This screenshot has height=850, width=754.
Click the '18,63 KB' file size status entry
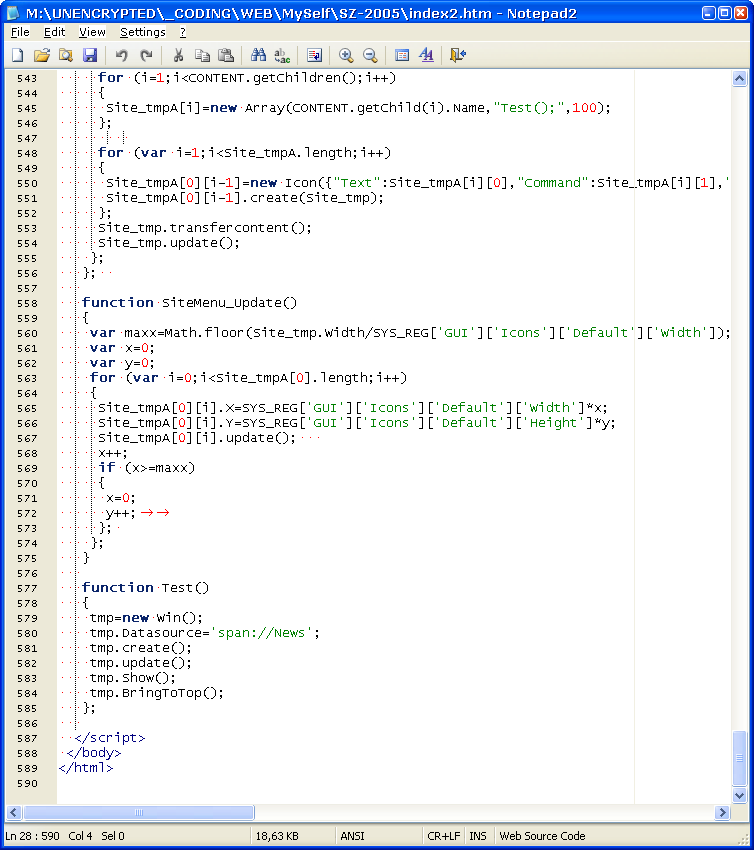coord(277,836)
